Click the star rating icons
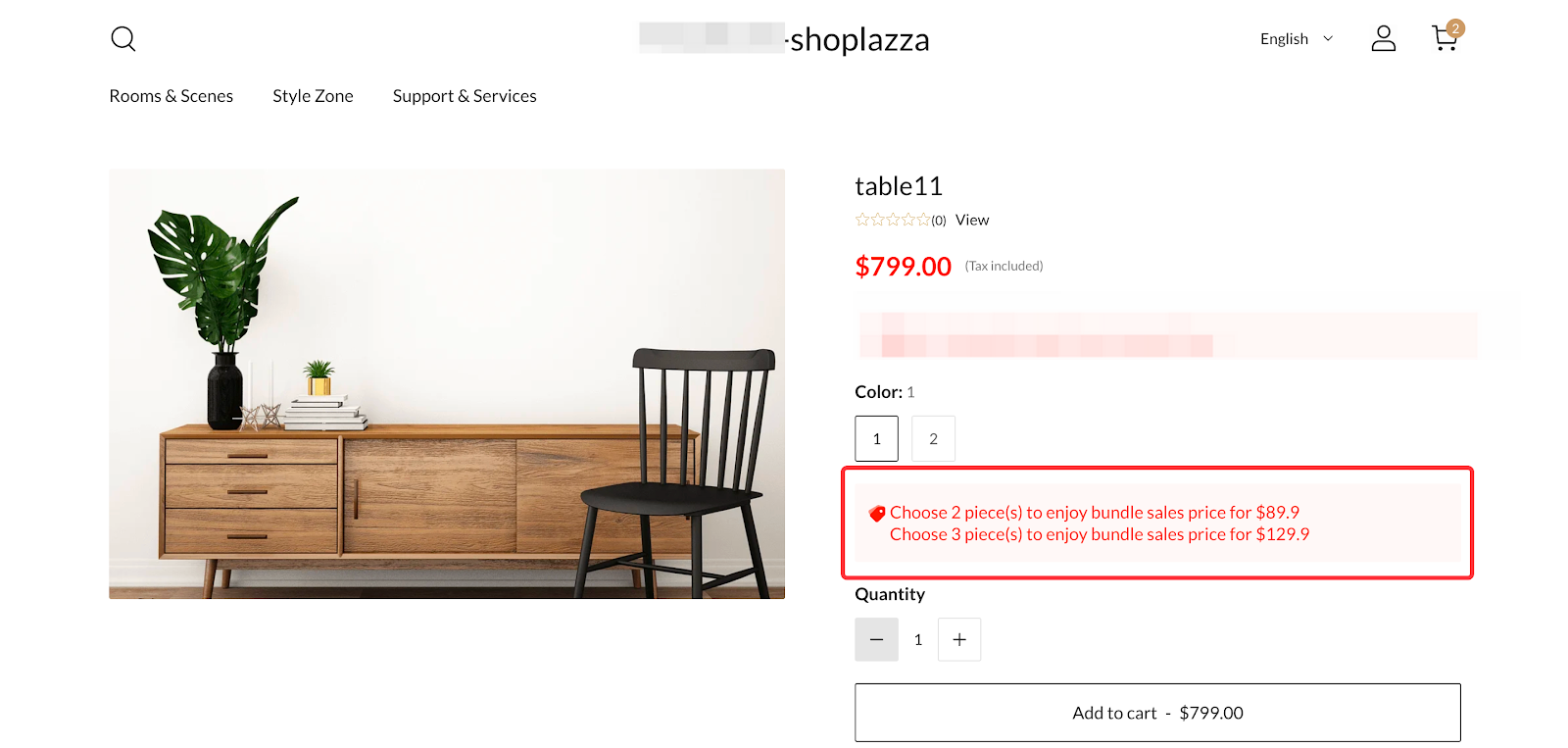 click(892, 220)
